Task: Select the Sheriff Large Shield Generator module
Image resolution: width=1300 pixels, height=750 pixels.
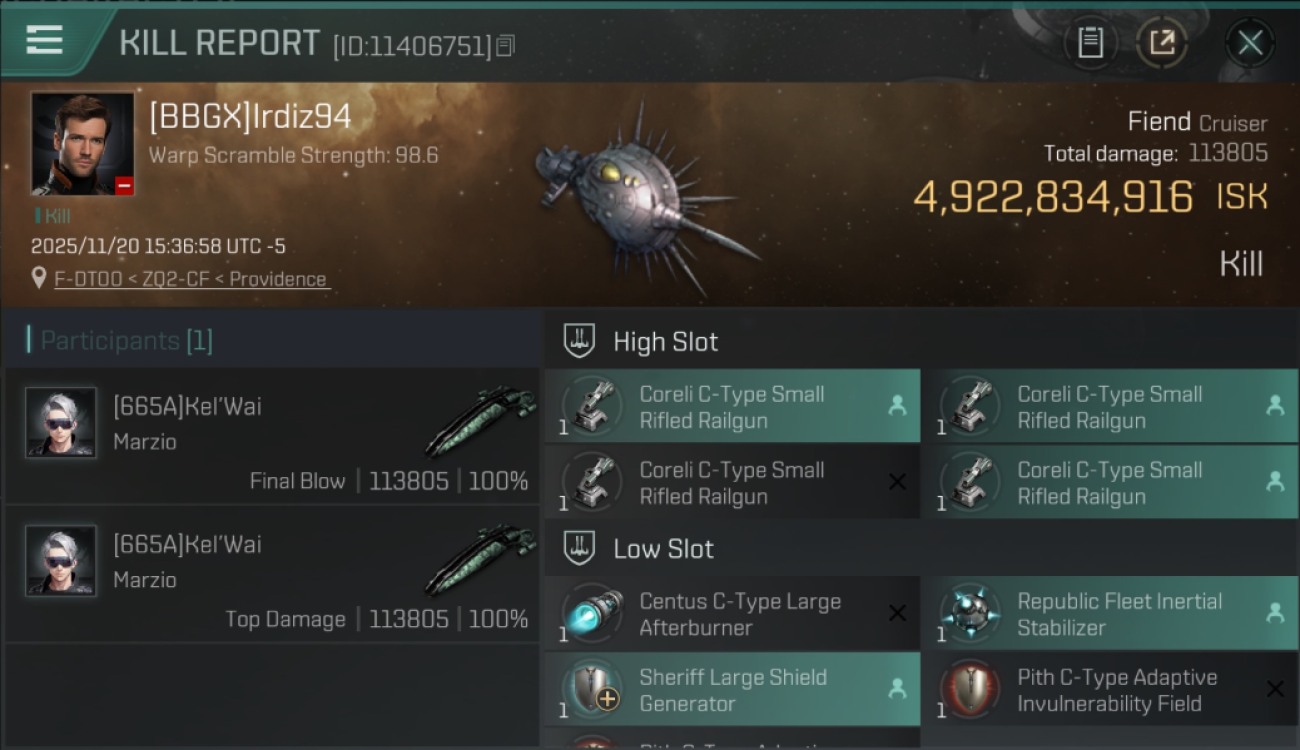Action: [x=732, y=690]
